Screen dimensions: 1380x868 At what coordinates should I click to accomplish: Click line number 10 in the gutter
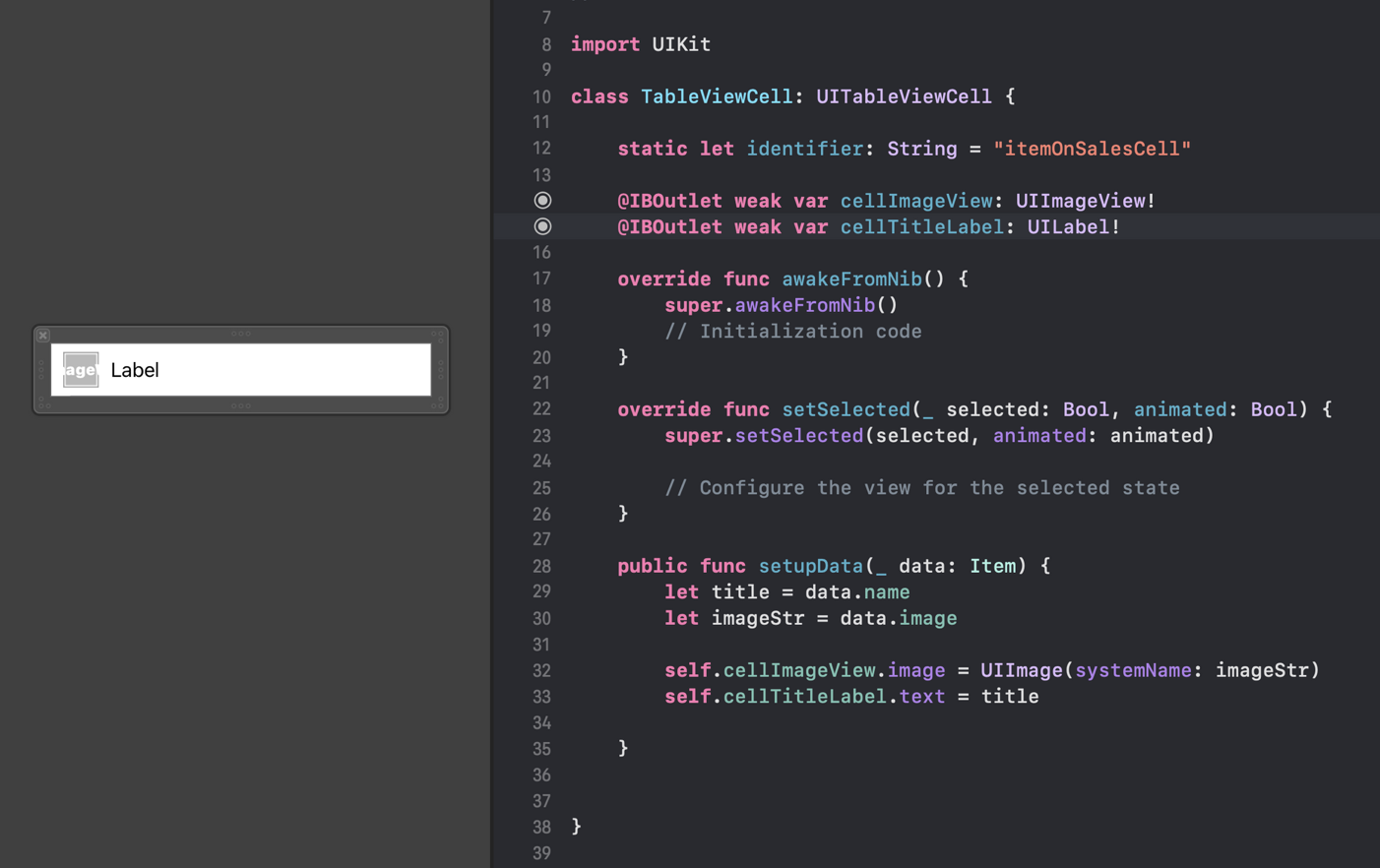tap(541, 96)
